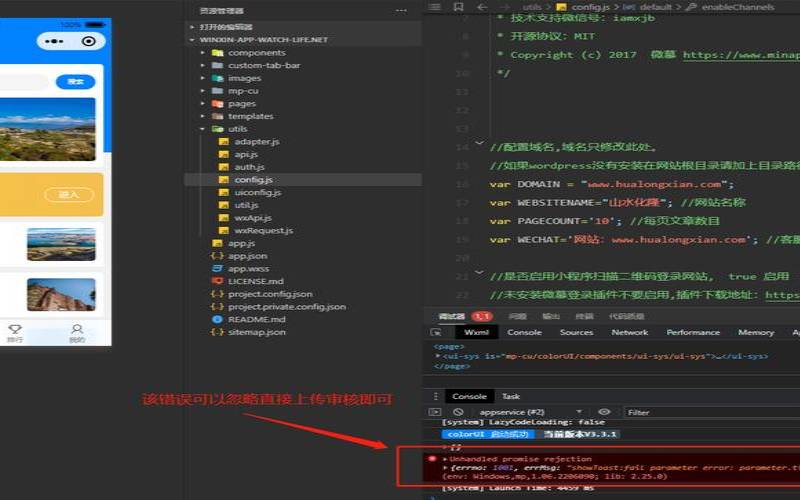
Task: Click the editor bookmark icon
Action: [458, 7]
